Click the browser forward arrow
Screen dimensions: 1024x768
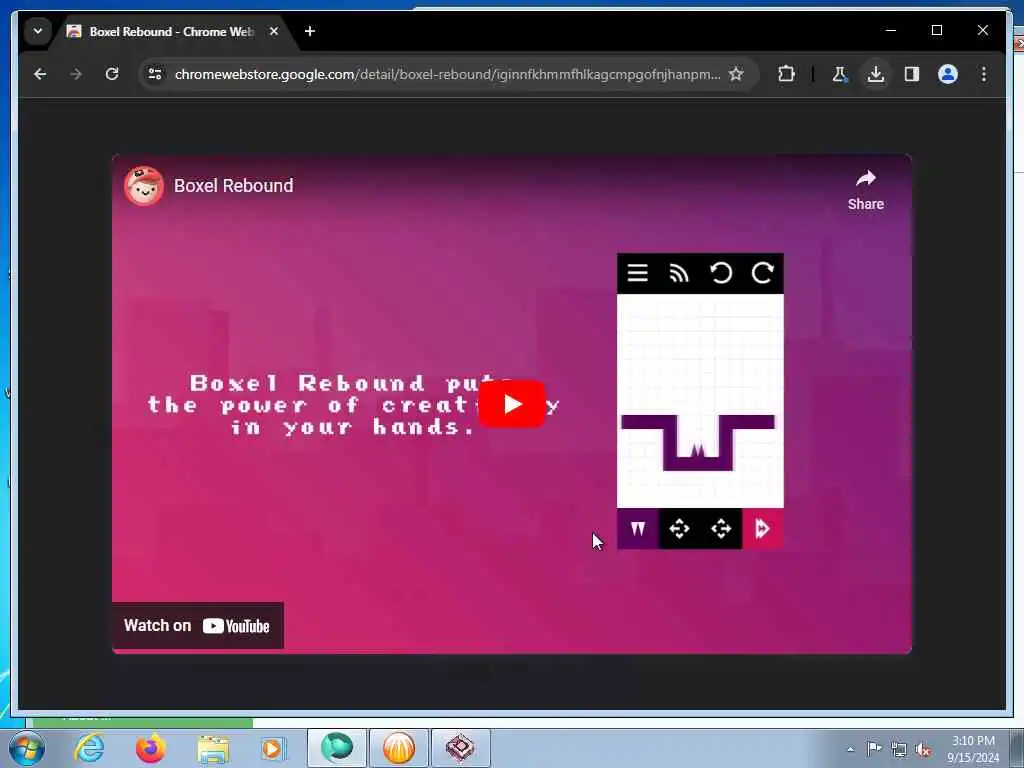click(76, 74)
